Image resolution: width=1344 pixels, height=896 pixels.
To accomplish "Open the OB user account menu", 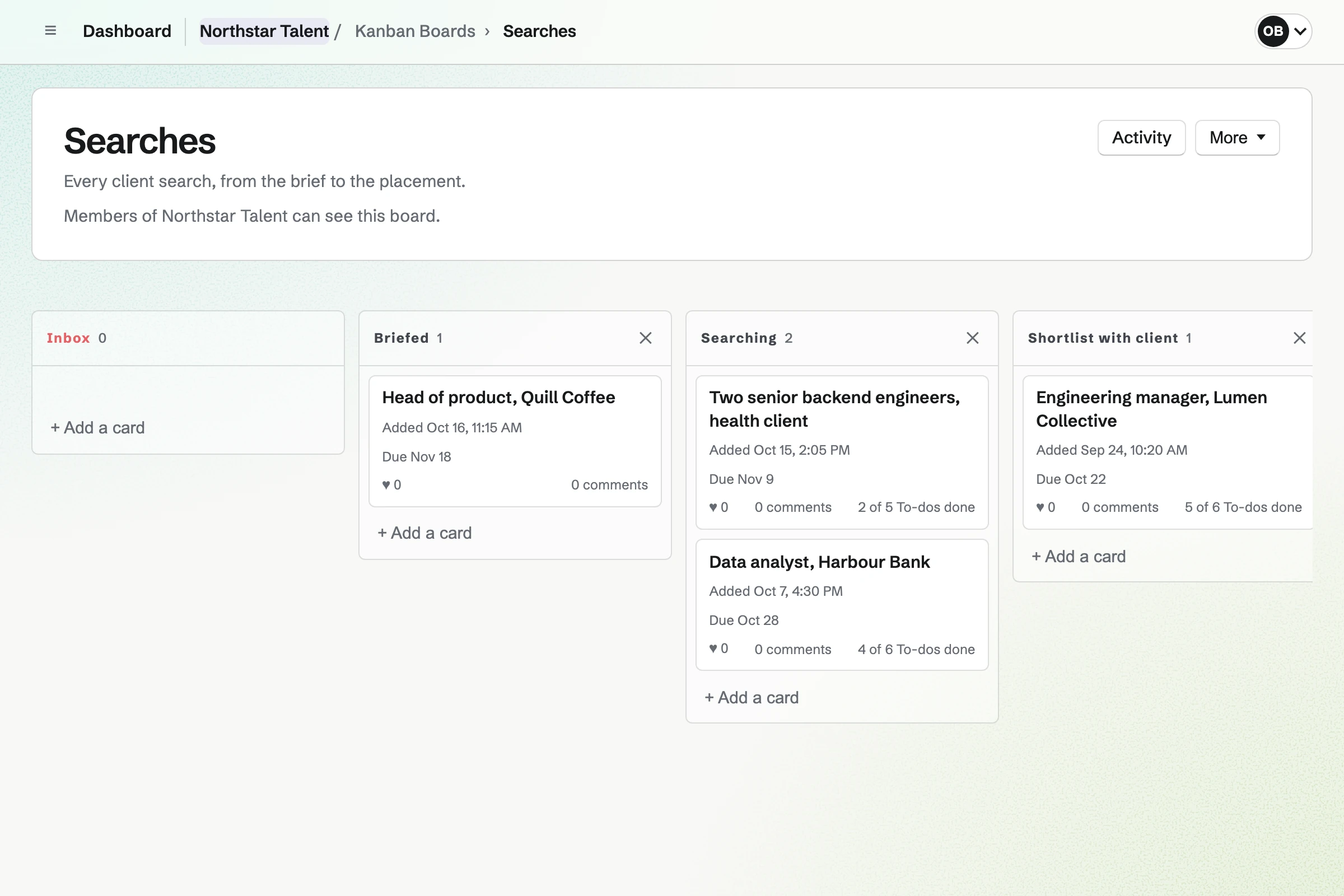I will tap(1283, 31).
